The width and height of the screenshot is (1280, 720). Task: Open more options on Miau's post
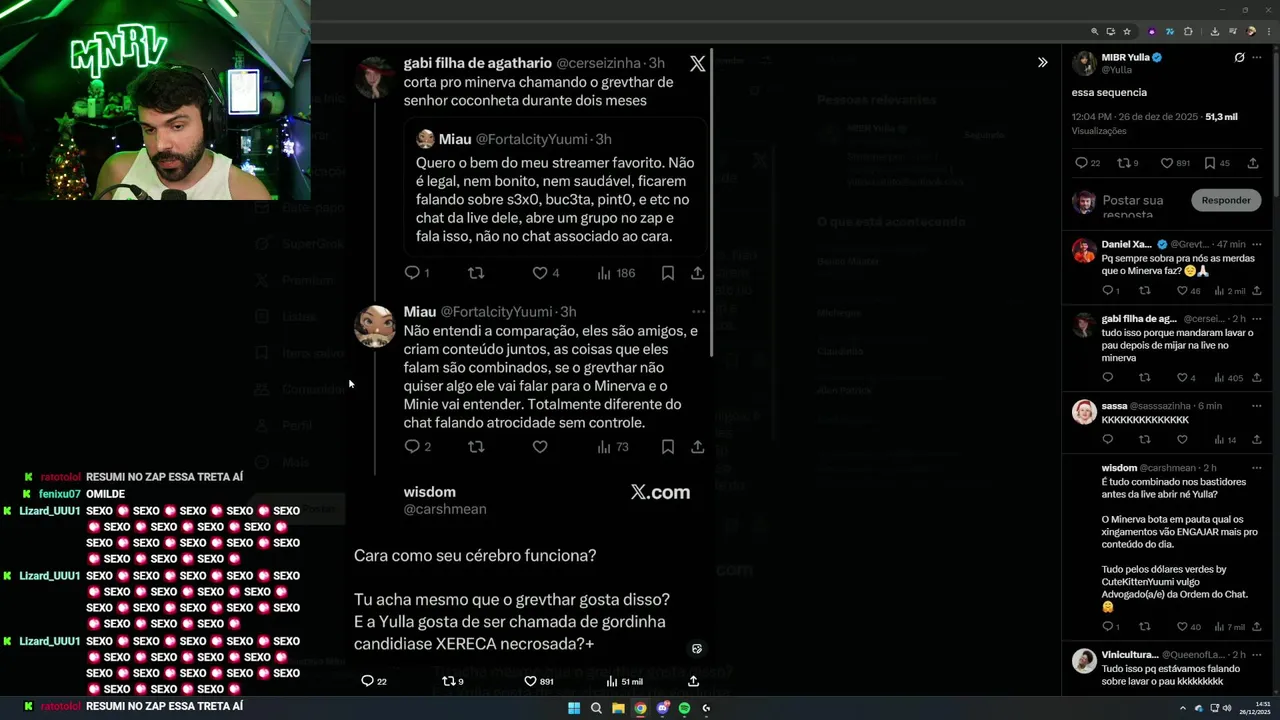[x=698, y=312]
